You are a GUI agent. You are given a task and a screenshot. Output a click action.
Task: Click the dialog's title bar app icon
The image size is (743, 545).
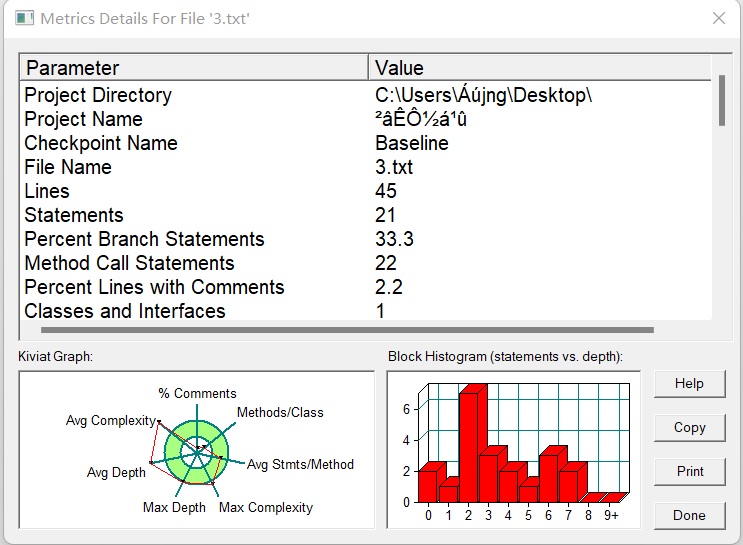click(25, 18)
